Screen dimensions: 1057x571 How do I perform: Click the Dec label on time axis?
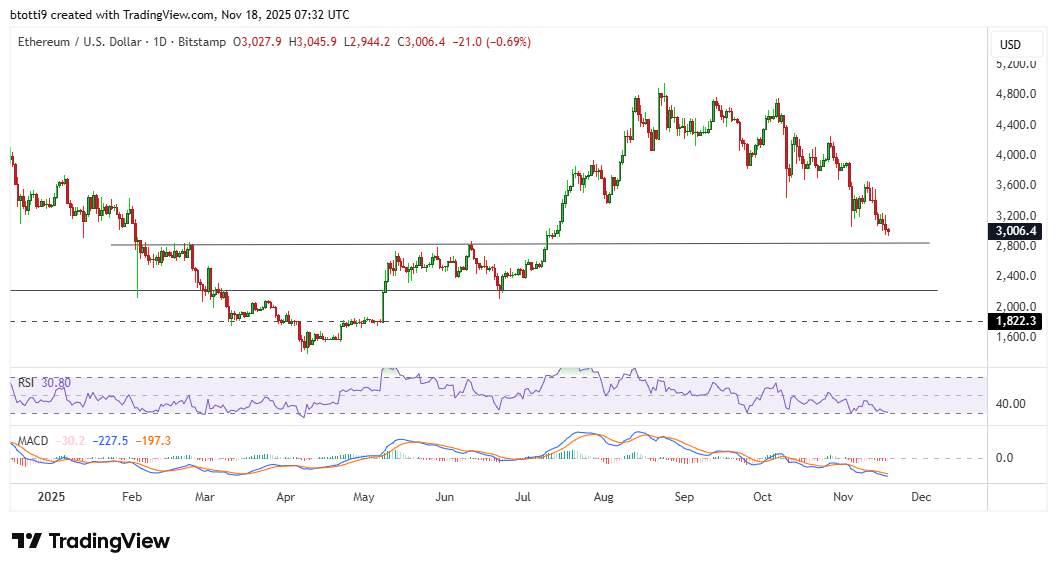pos(921,496)
